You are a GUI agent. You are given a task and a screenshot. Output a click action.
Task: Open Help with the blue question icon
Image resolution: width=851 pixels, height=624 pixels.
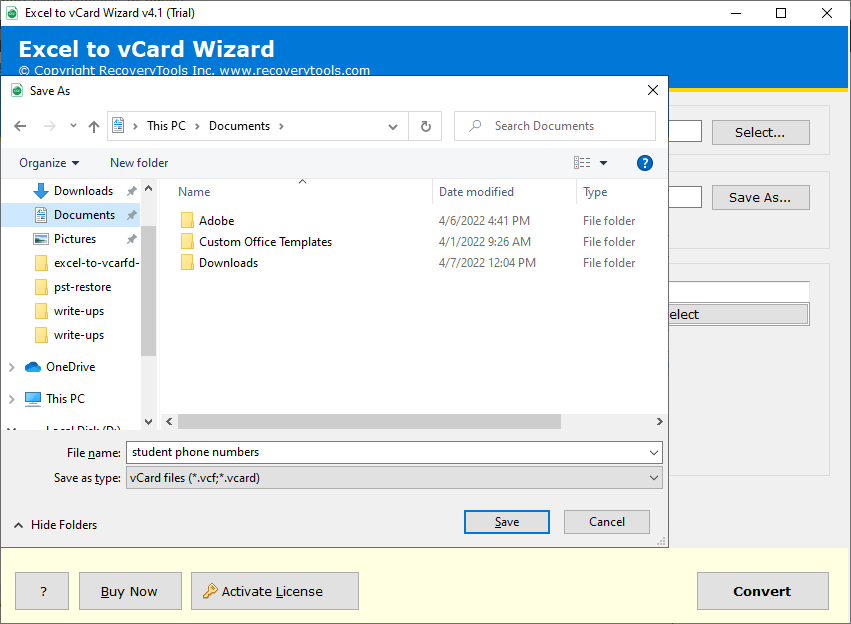point(644,163)
